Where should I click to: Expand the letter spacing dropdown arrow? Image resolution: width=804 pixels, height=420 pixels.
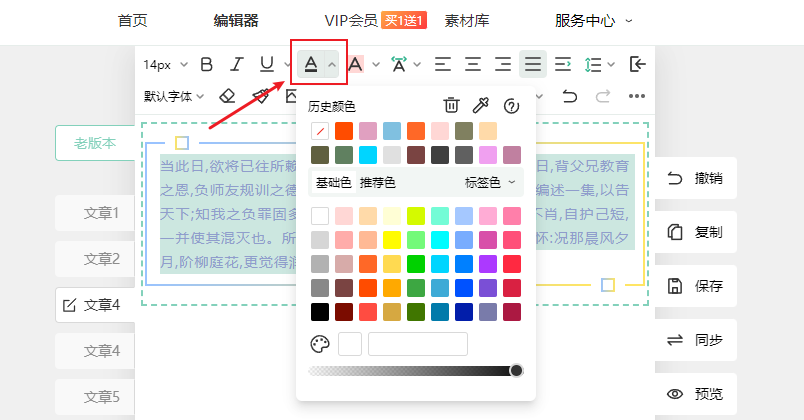pyautogui.click(x=417, y=65)
